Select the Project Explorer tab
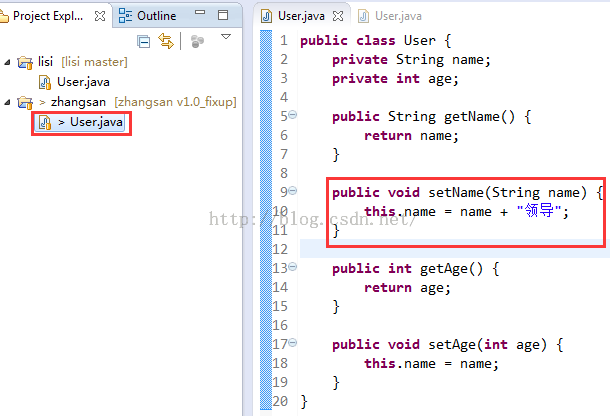Image resolution: width=610 pixels, height=416 pixels. pos(48,16)
